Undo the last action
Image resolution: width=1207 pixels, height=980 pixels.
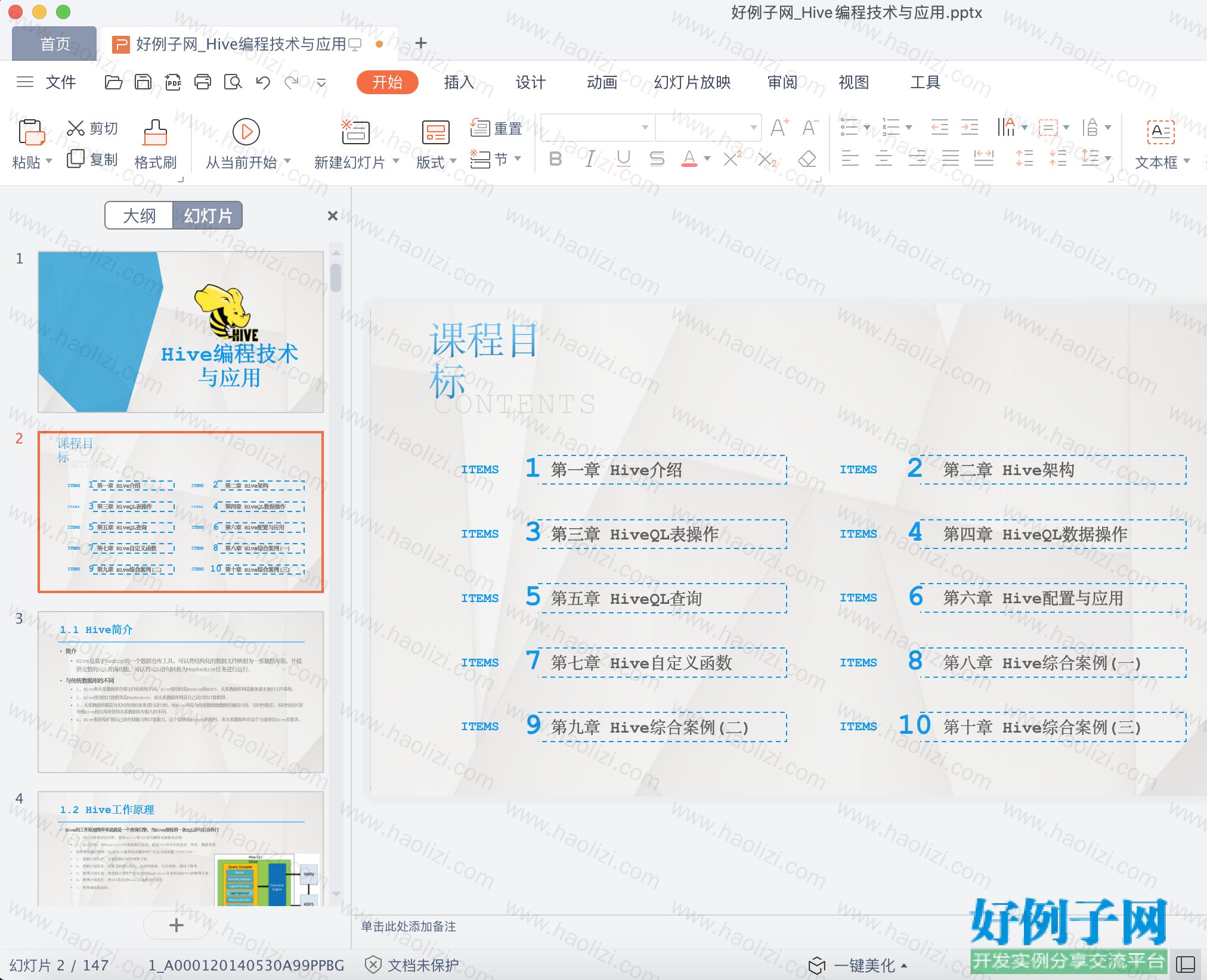click(262, 82)
